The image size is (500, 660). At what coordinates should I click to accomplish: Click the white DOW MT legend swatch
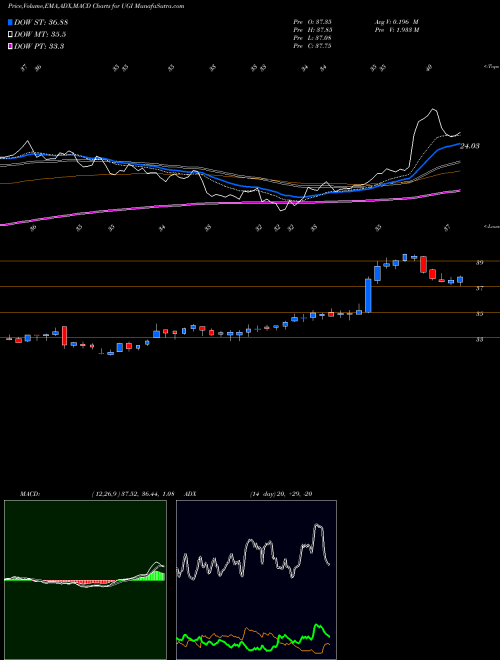pyautogui.click(x=10, y=35)
